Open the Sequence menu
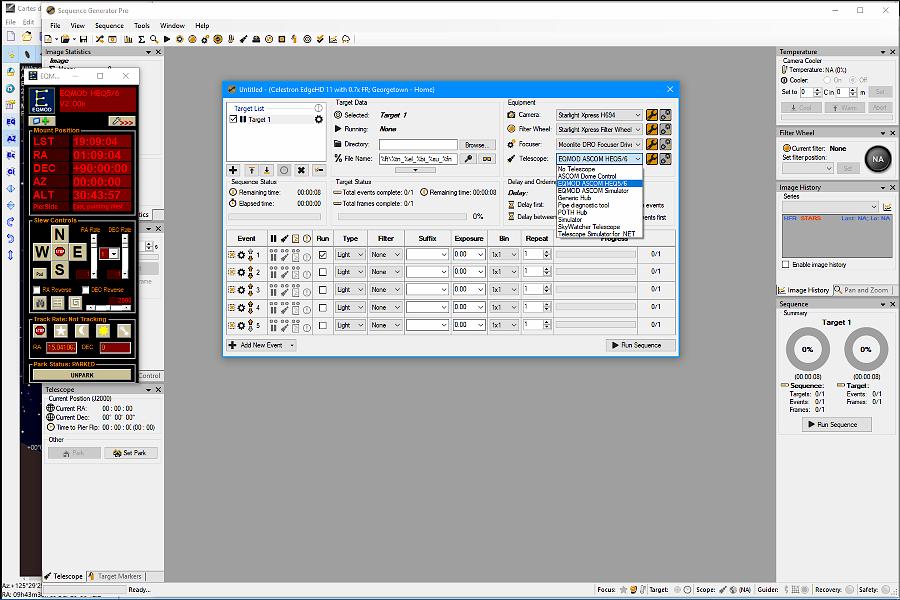The width and height of the screenshot is (900, 600). pos(109,26)
